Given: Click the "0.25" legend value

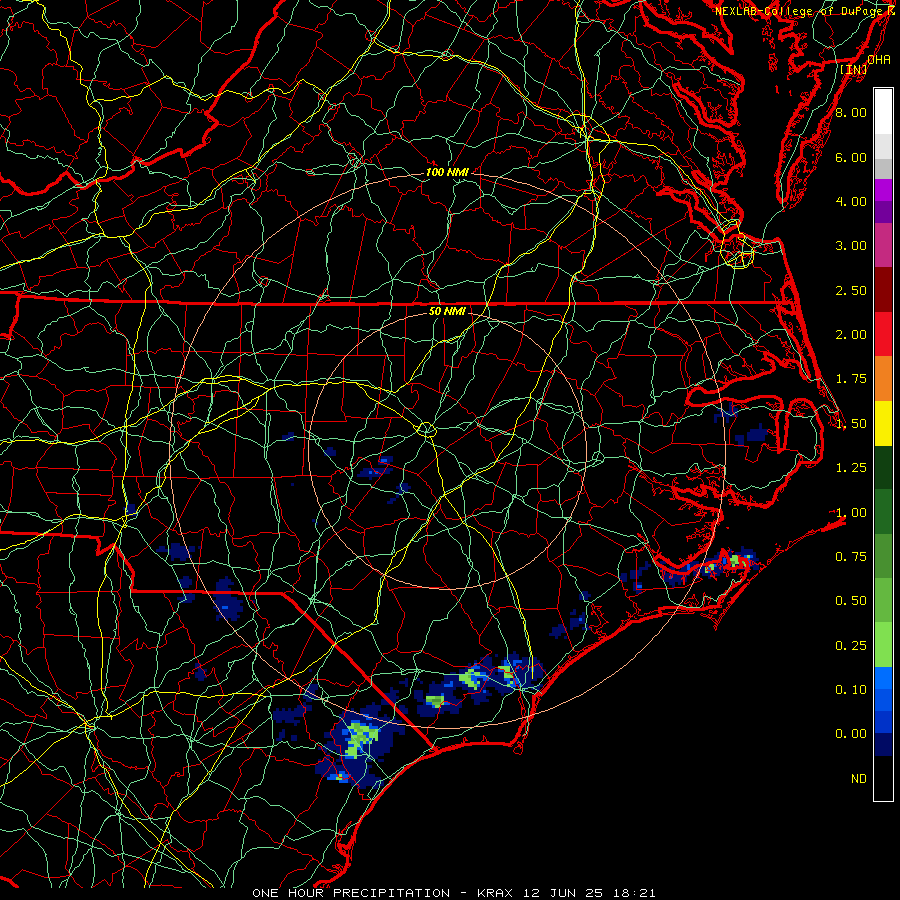Looking at the screenshot, I should (851, 646).
